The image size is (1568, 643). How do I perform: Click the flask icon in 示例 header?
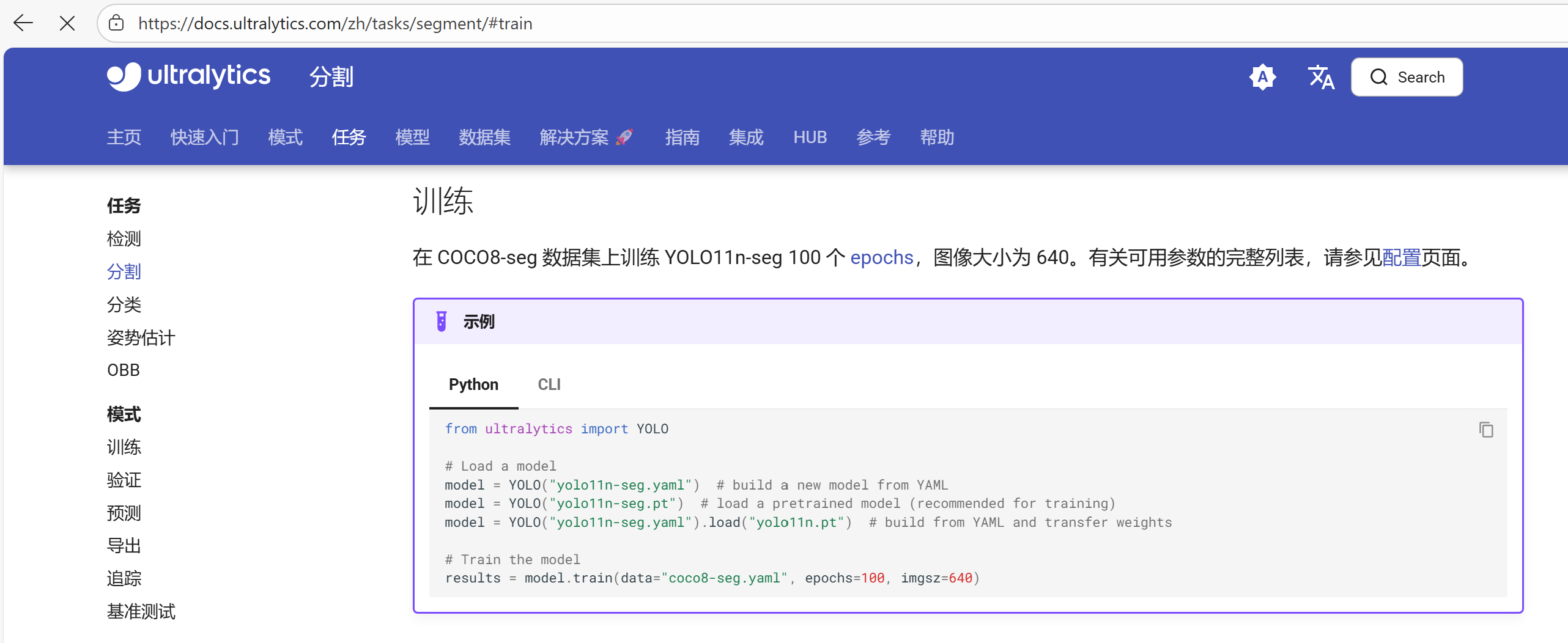point(441,321)
